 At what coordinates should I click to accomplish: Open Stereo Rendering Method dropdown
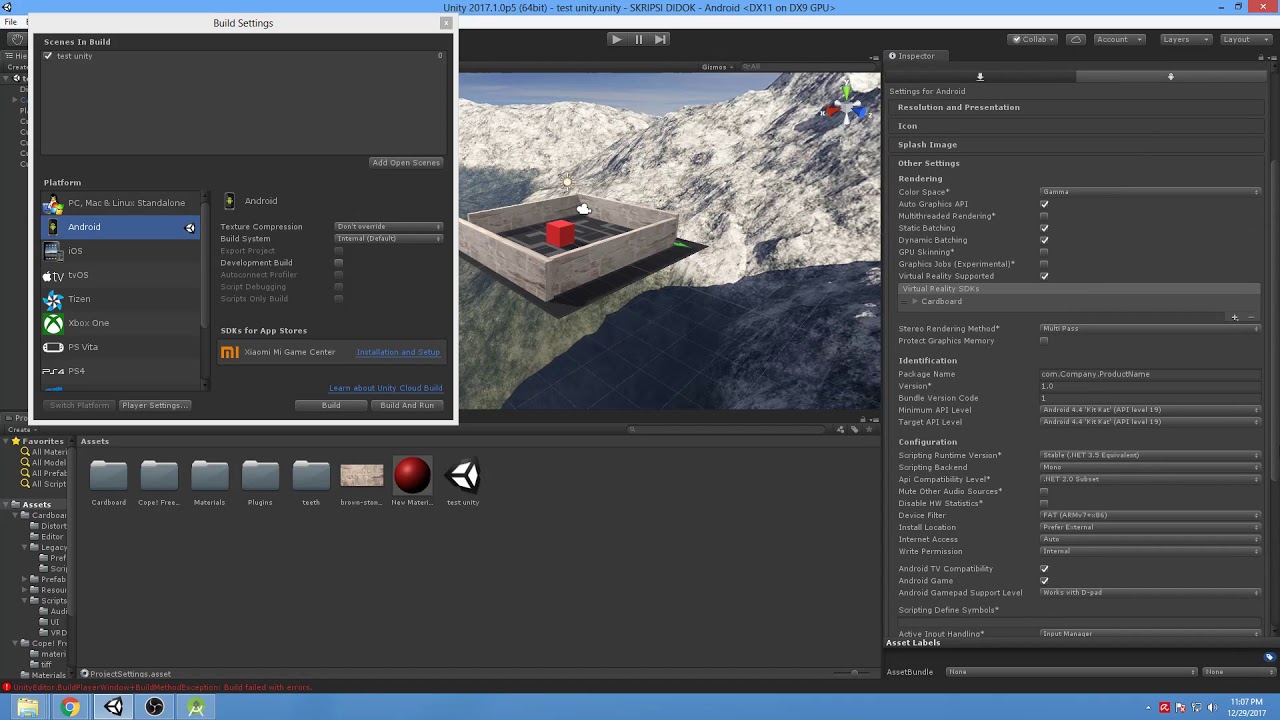point(1151,329)
